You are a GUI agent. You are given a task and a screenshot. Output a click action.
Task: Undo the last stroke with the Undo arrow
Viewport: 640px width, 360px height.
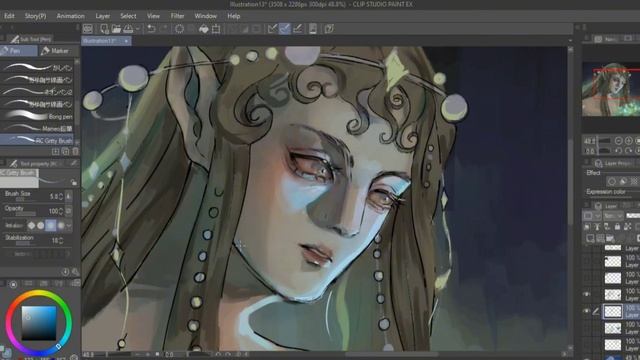151,29
